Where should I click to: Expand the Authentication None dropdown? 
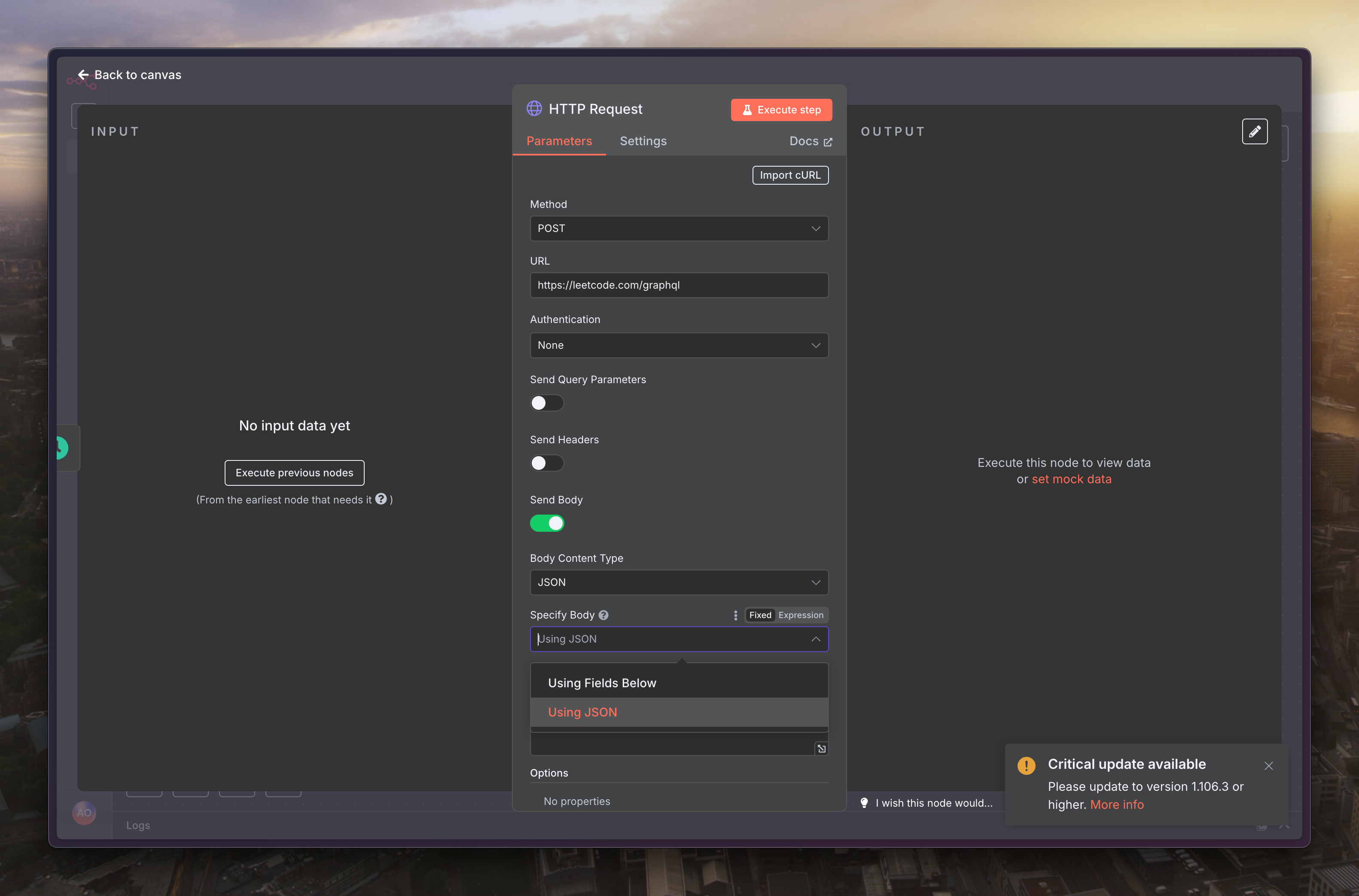pos(679,345)
